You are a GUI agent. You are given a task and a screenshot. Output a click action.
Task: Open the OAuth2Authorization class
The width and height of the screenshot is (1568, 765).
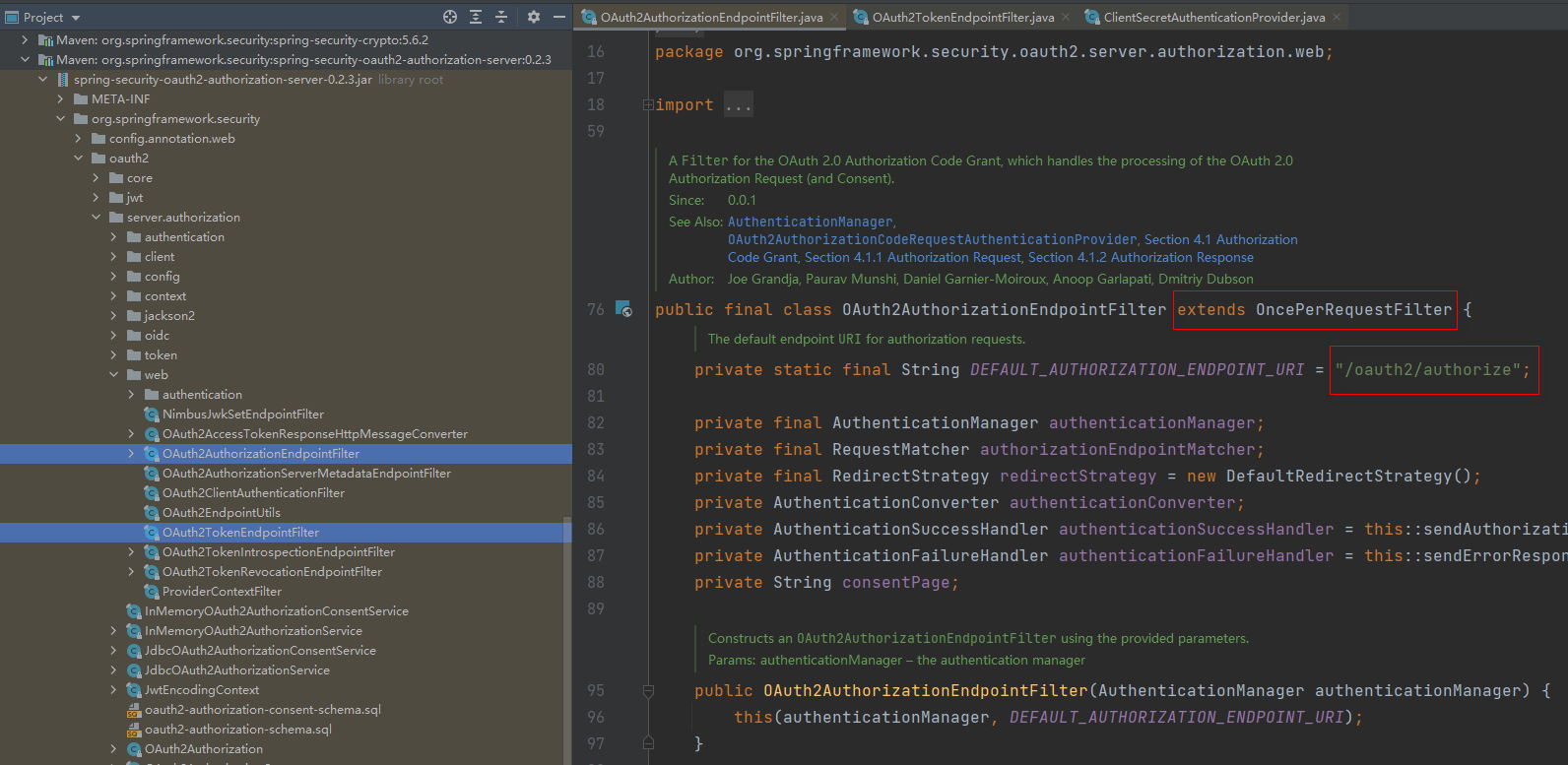point(204,749)
